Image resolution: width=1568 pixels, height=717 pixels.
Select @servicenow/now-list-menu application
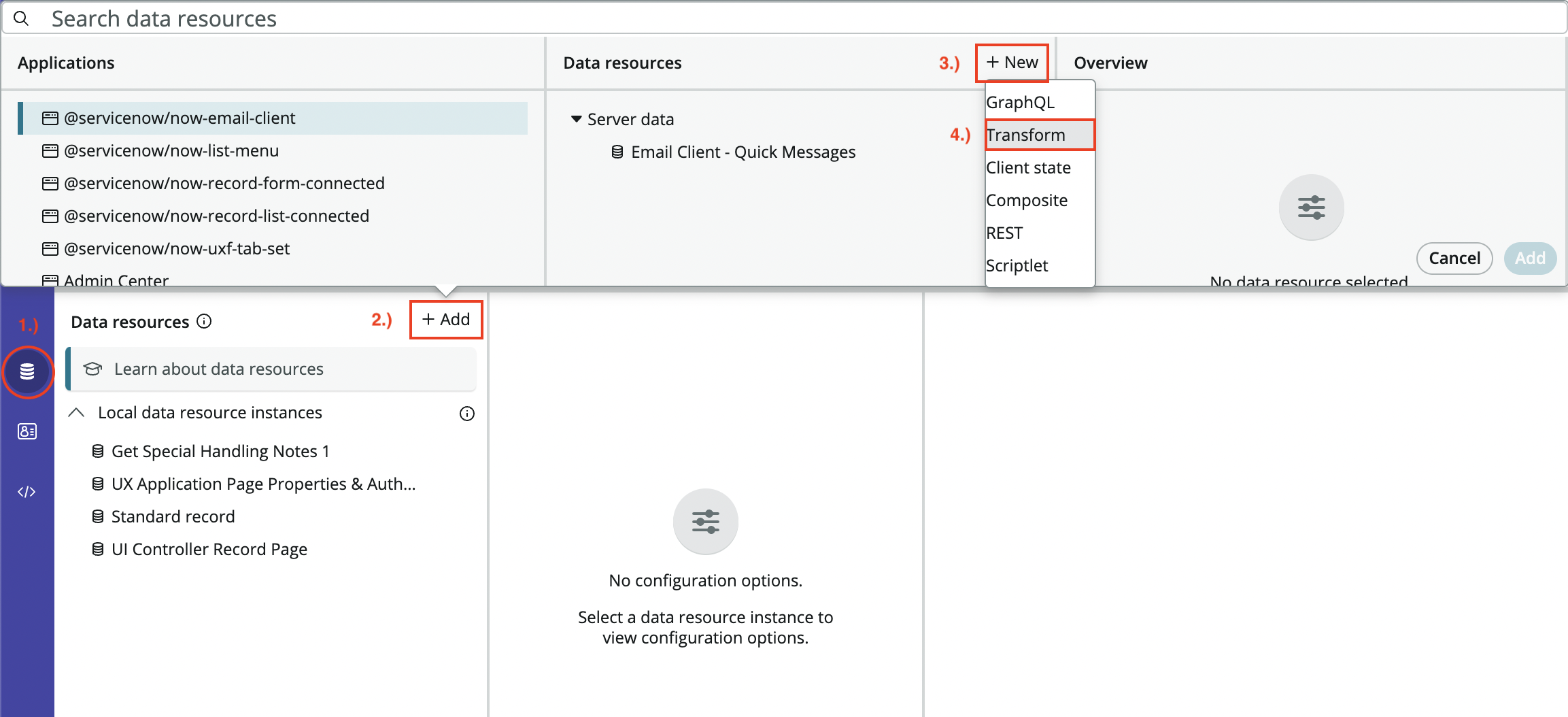[x=171, y=151]
